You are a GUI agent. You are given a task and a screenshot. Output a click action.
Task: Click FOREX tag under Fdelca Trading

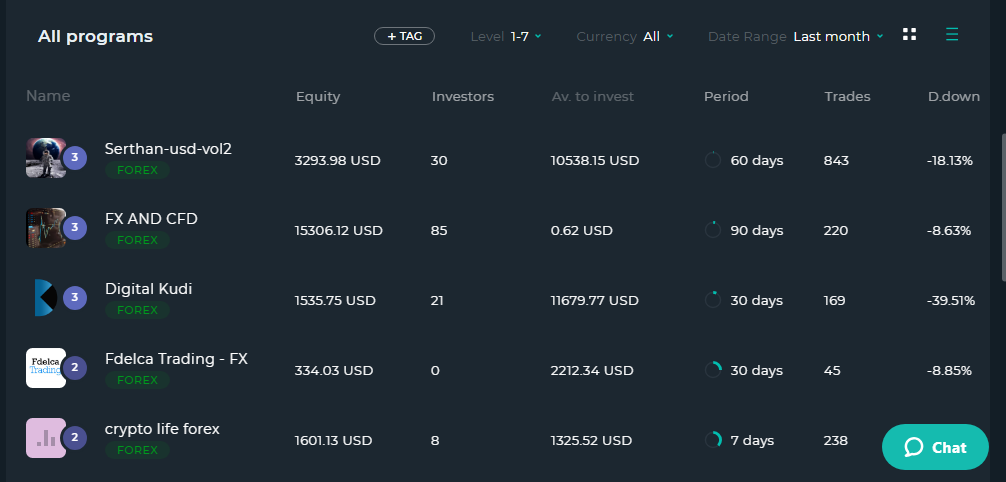pos(137,380)
